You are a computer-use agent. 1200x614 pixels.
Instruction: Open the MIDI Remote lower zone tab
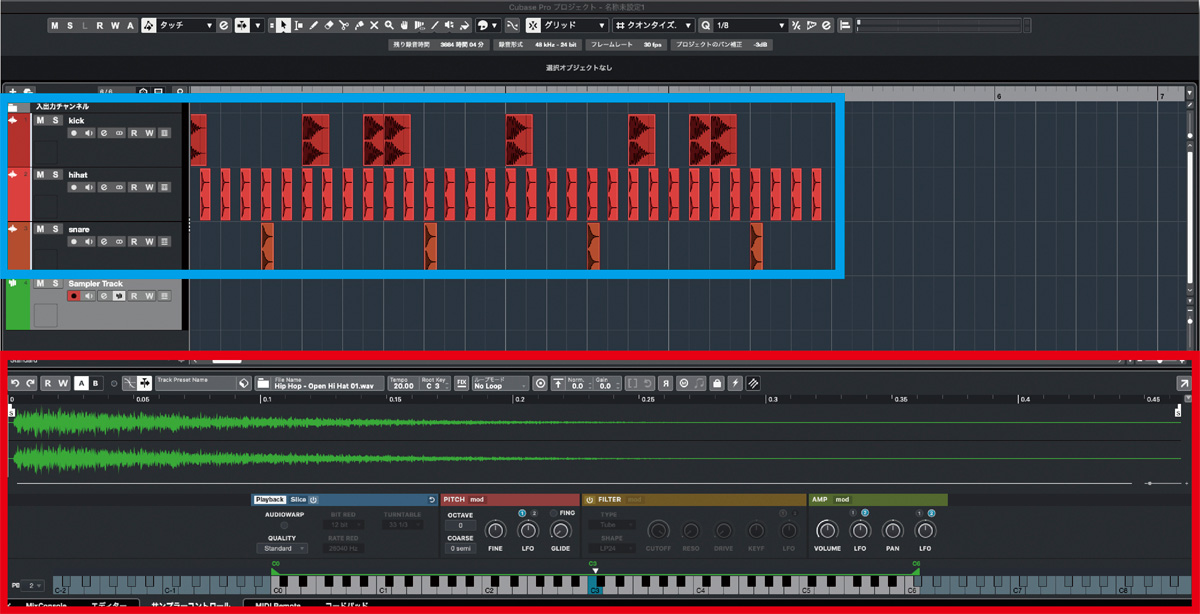click(278, 606)
